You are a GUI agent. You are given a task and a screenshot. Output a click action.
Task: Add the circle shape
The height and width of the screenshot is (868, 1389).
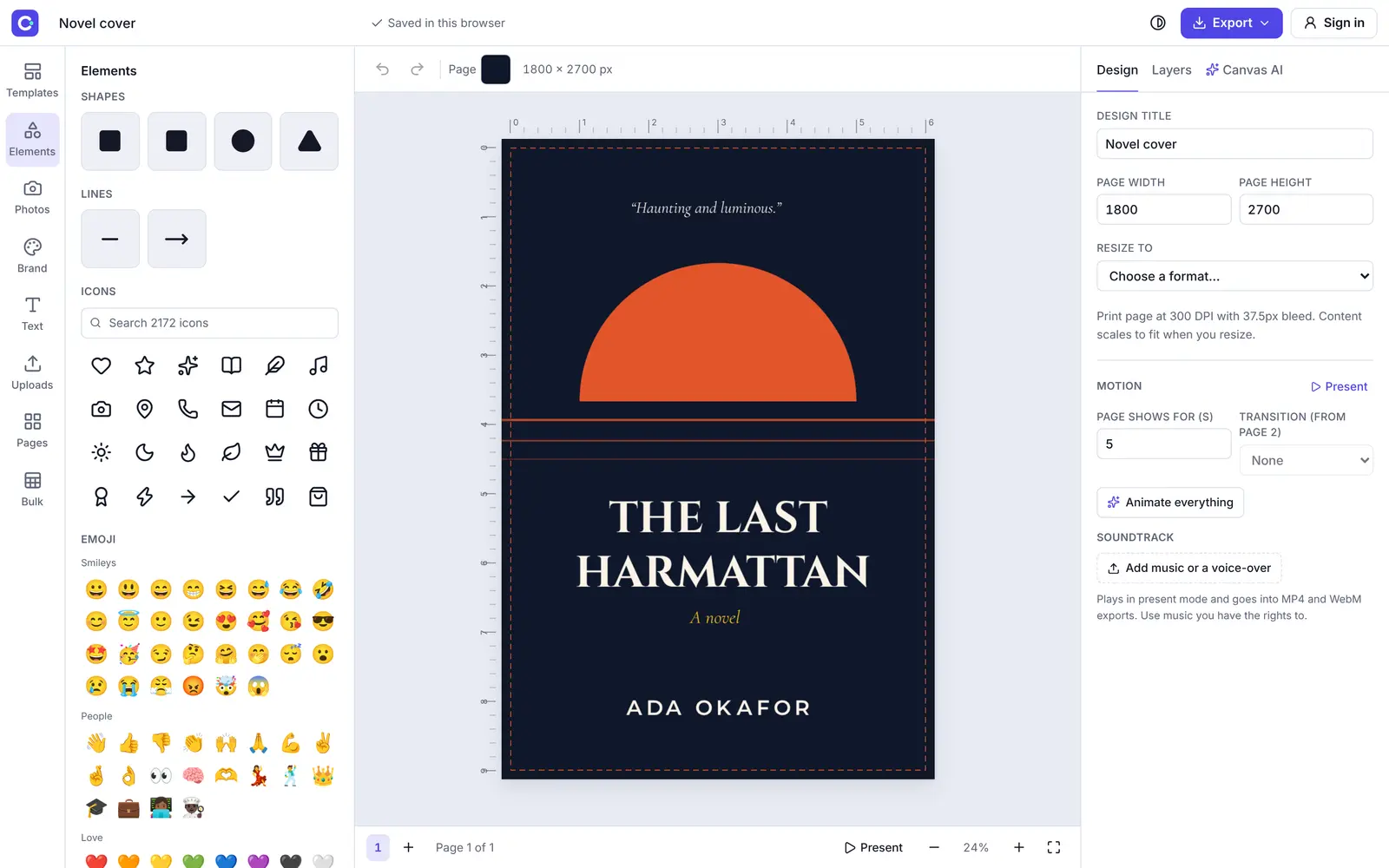click(243, 141)
